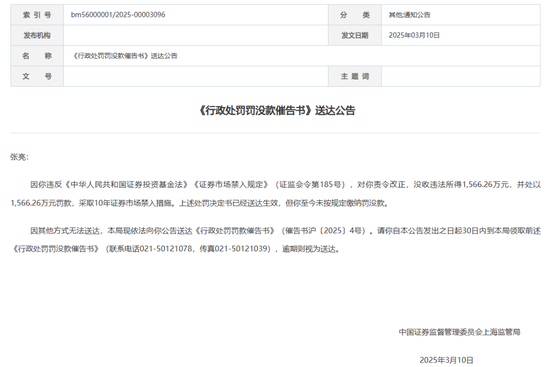Select the title text in the 名称 row
Viewport: 550px width, 367px height.
point(125,56)
